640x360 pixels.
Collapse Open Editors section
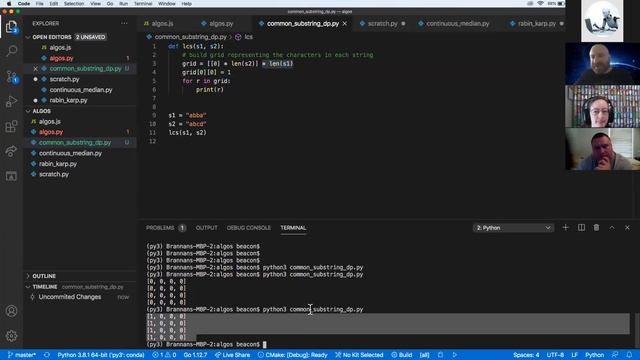[80, 37]
